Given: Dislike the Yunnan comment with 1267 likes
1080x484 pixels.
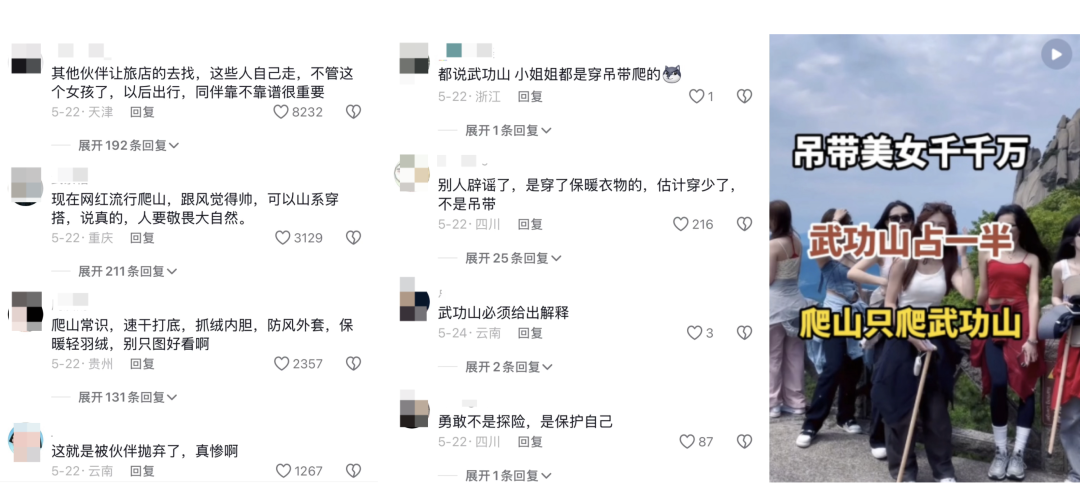Looking at the screenshot, I should pyautogui.click(x=353, y=471).
